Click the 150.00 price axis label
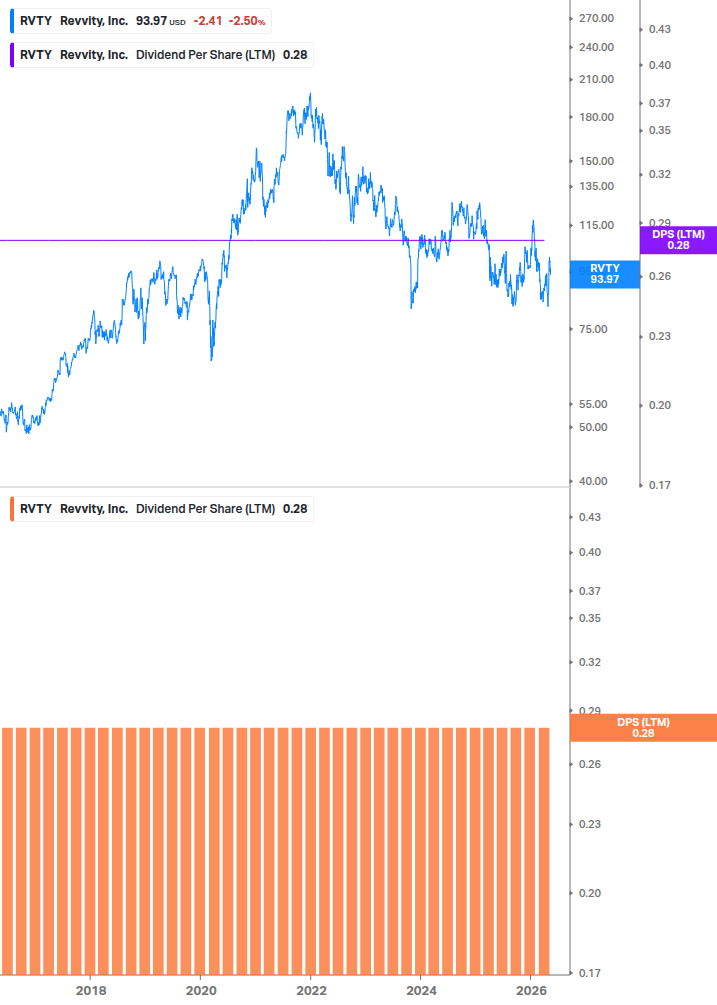 (x=597, y=162)
